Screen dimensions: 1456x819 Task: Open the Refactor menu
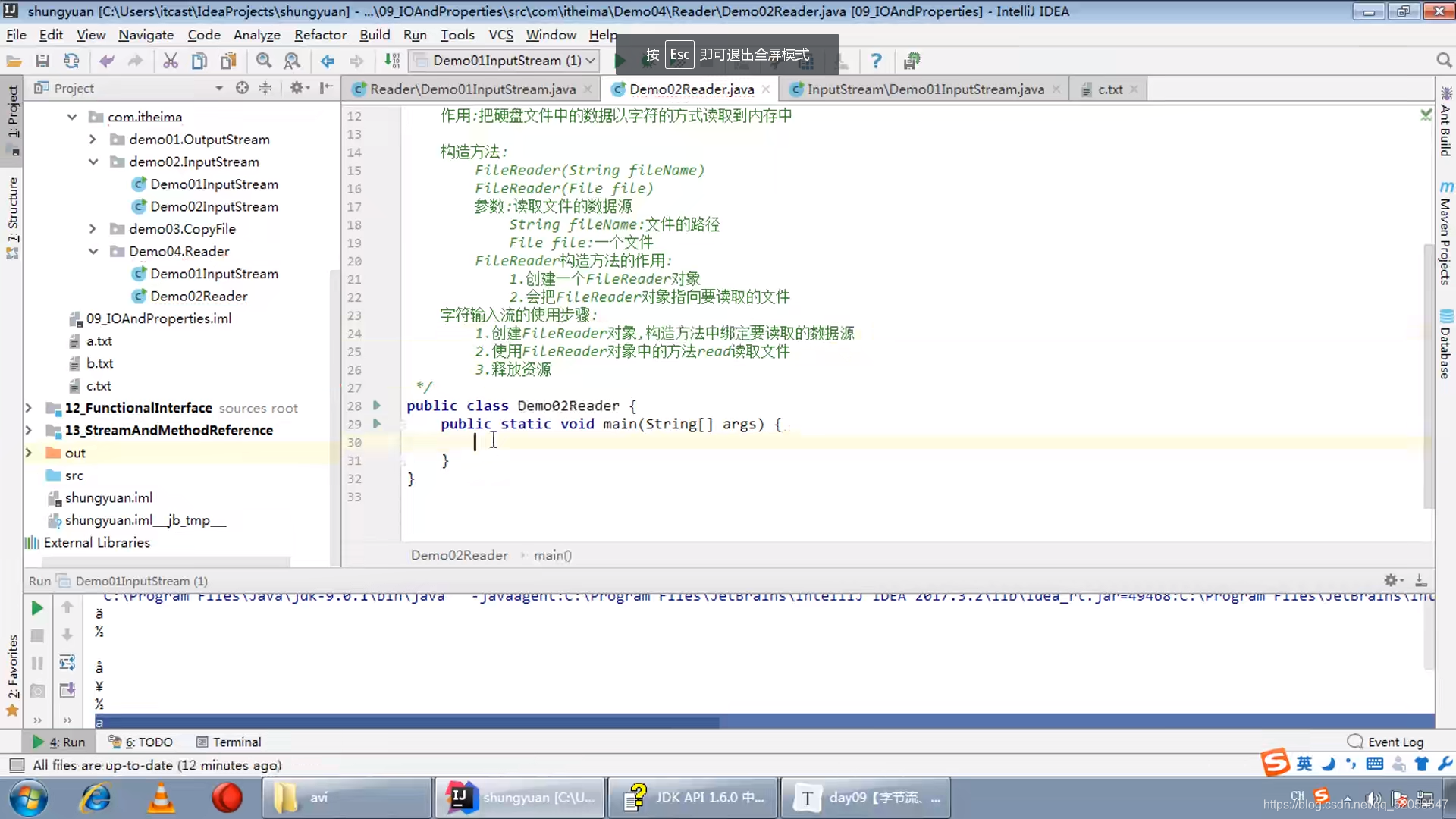click(320, 35)
